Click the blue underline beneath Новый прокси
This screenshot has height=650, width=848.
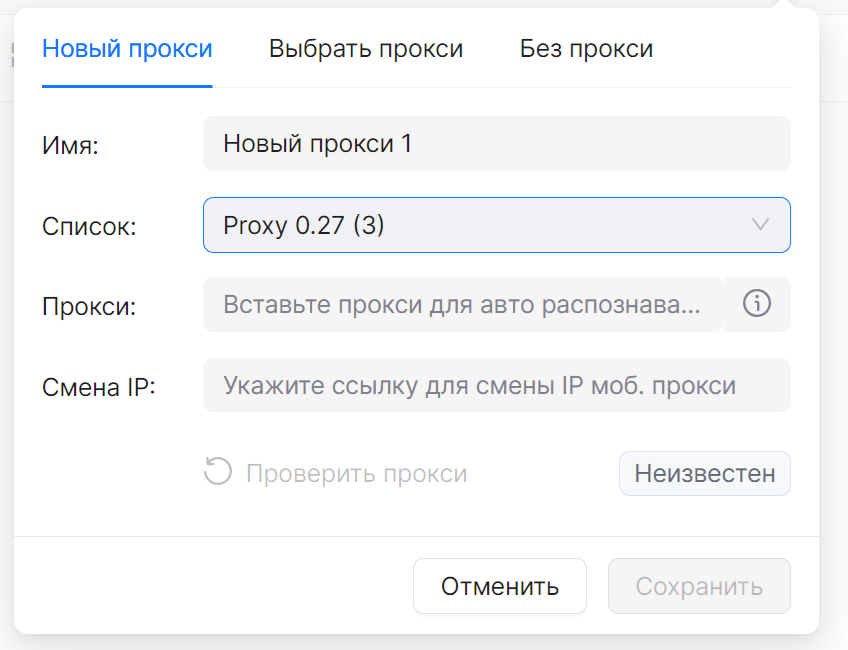click(x=127, y=86)
